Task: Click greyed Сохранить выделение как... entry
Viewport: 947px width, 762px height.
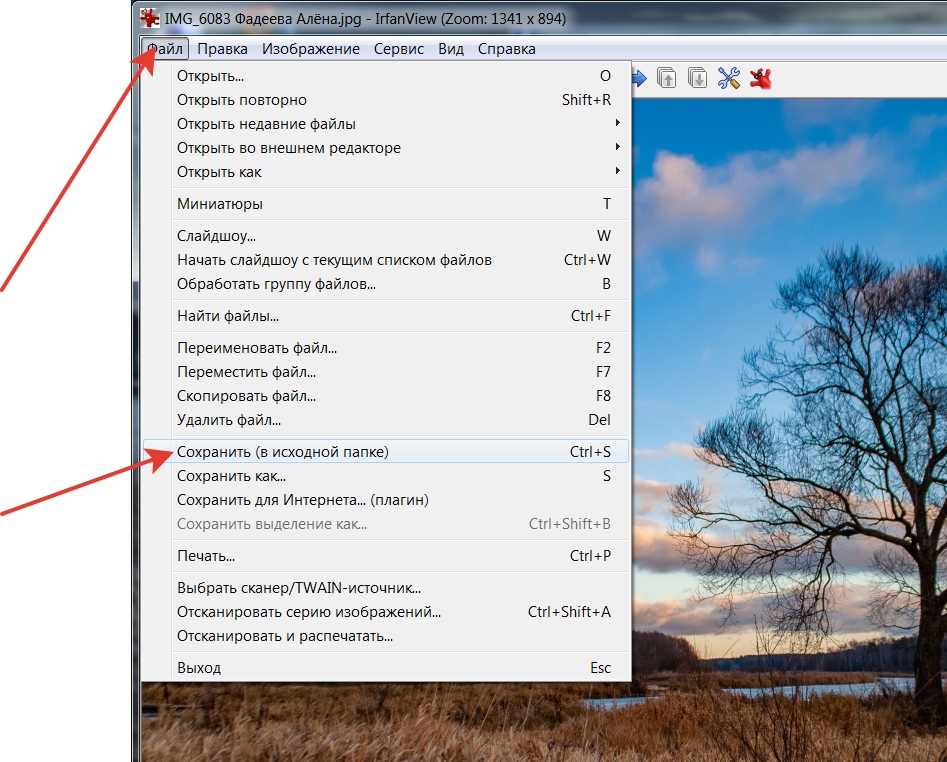Action: (x=386, y=524)
